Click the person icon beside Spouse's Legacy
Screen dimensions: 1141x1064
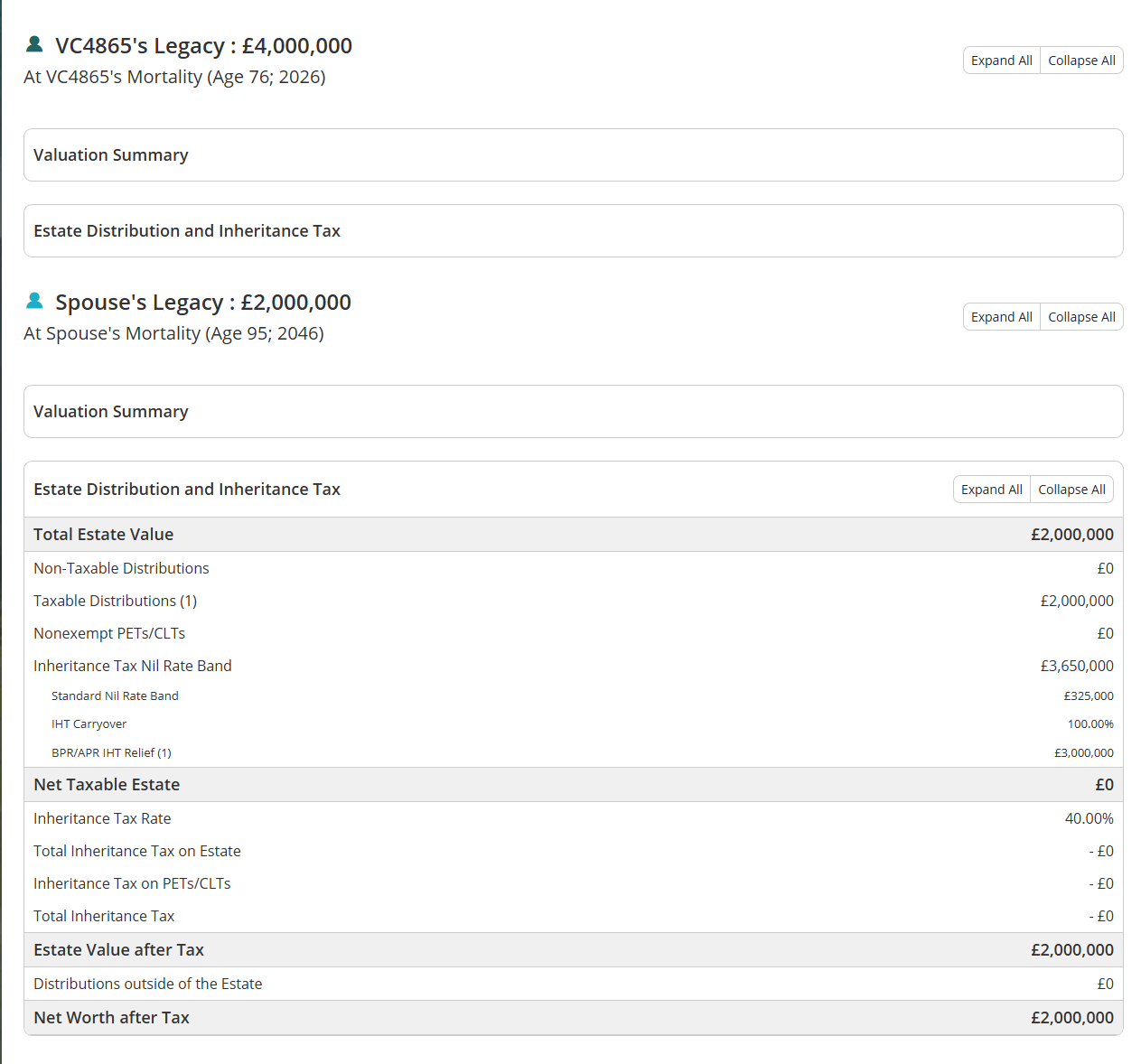click(34, 301)
